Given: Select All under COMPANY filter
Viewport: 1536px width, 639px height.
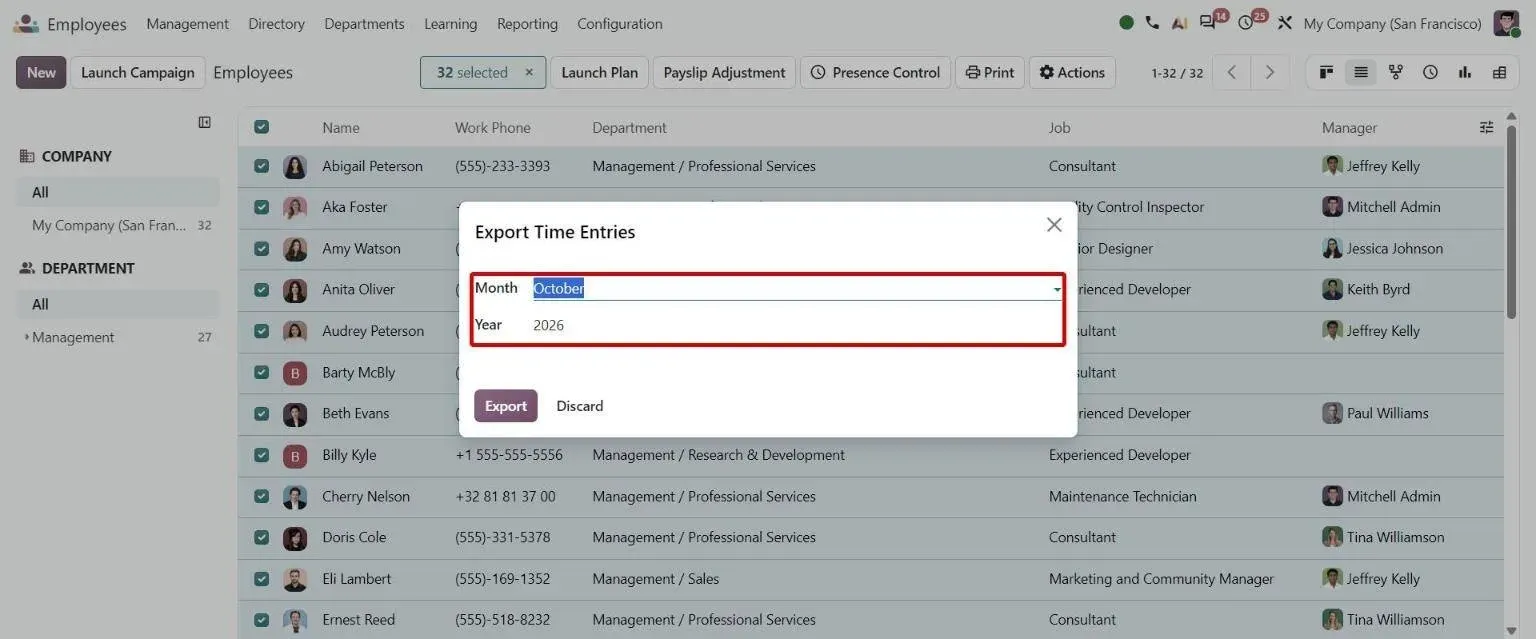Looking at the screenshot, I should (118, 192).
